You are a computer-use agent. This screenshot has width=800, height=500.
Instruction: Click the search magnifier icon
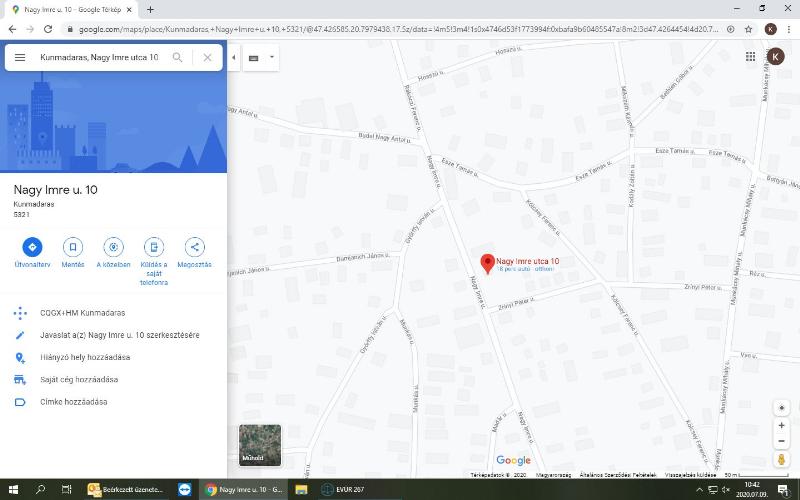177,57
